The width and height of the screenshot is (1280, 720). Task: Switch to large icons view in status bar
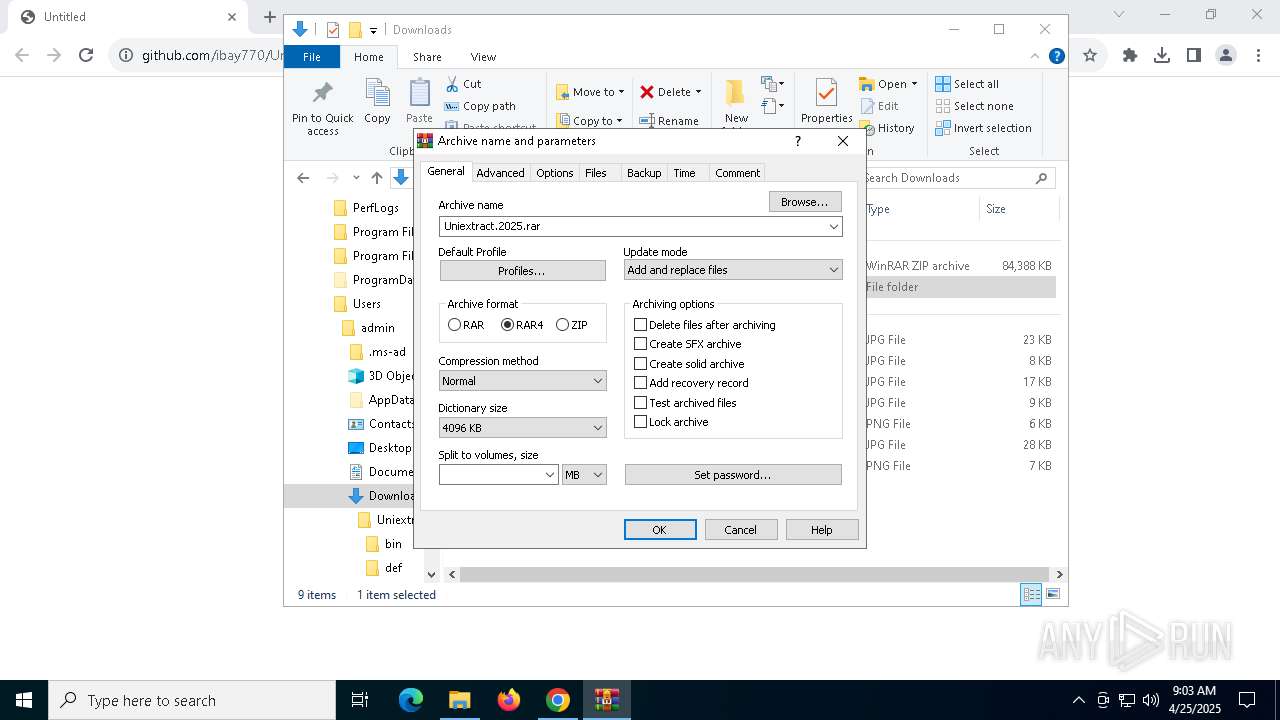click(x=1052, y=594)
